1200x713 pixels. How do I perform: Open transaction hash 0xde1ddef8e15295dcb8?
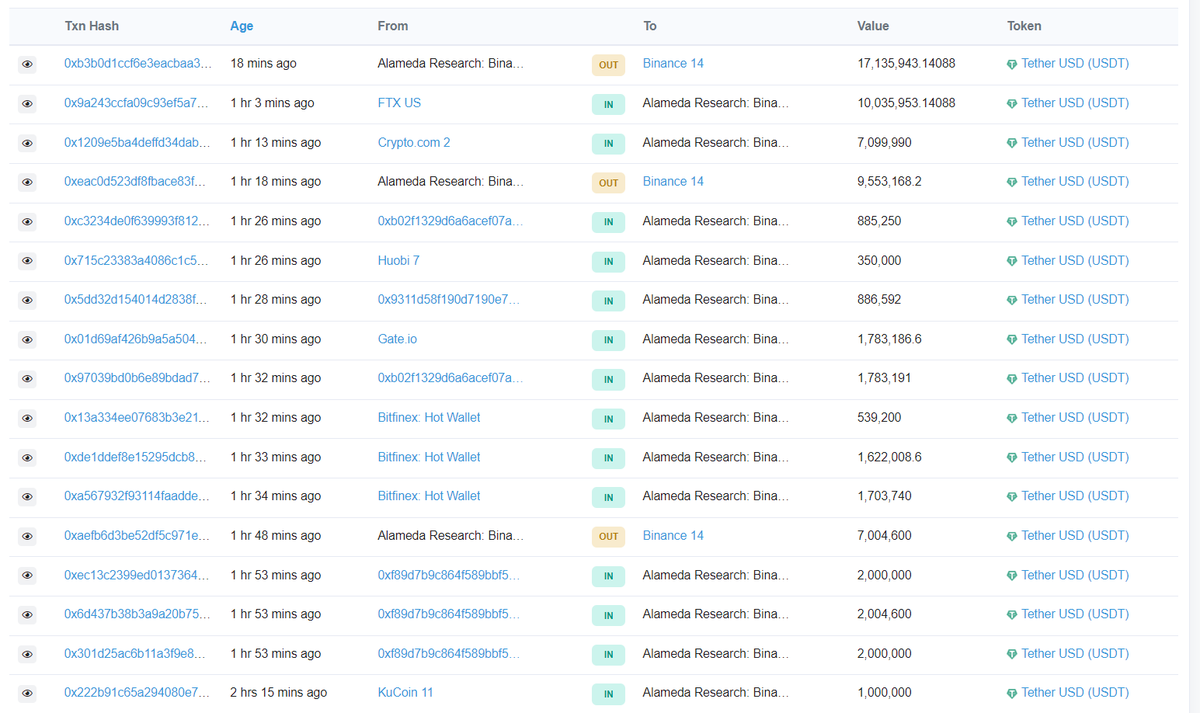[136, 457]
